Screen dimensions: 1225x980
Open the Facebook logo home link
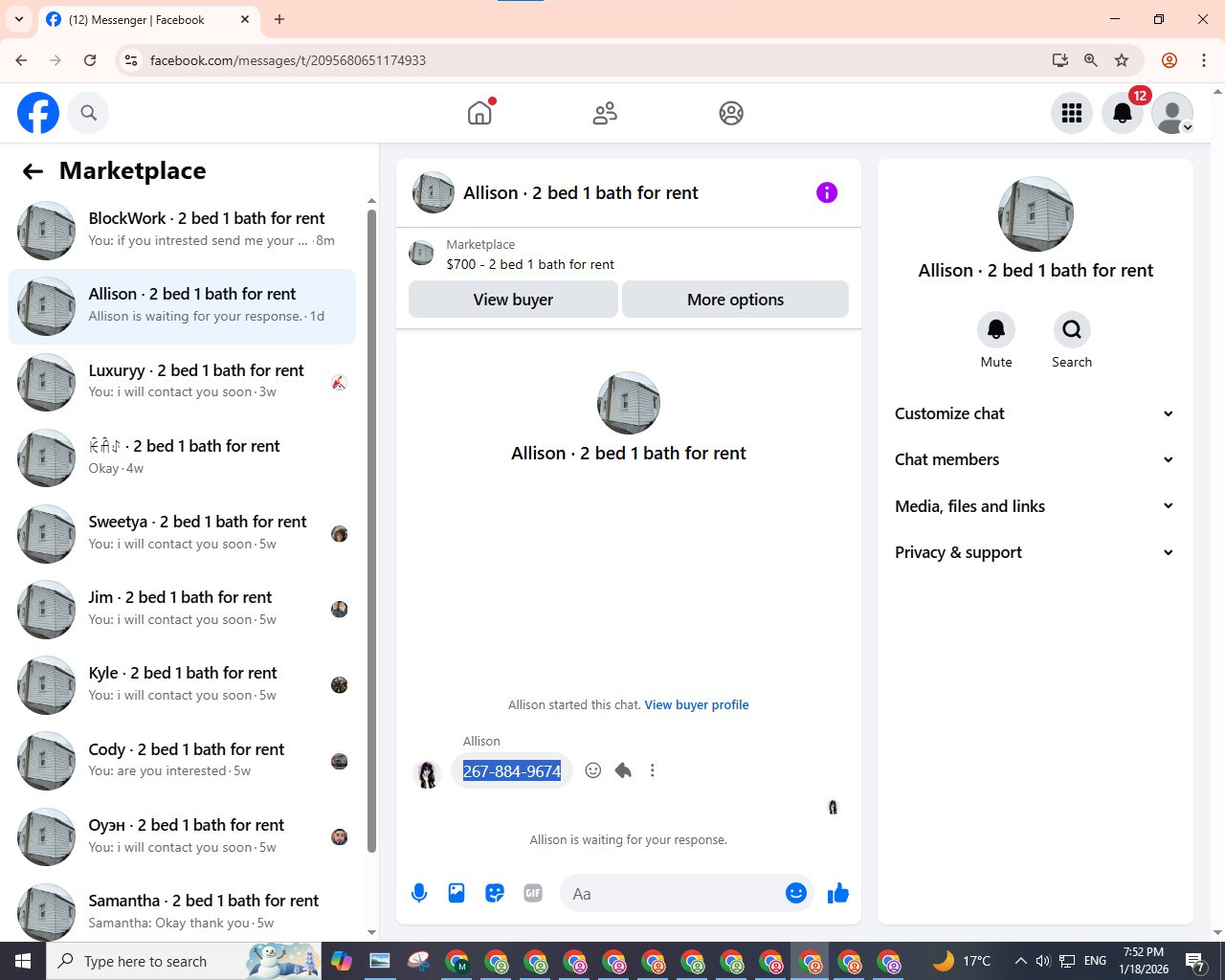38,113
